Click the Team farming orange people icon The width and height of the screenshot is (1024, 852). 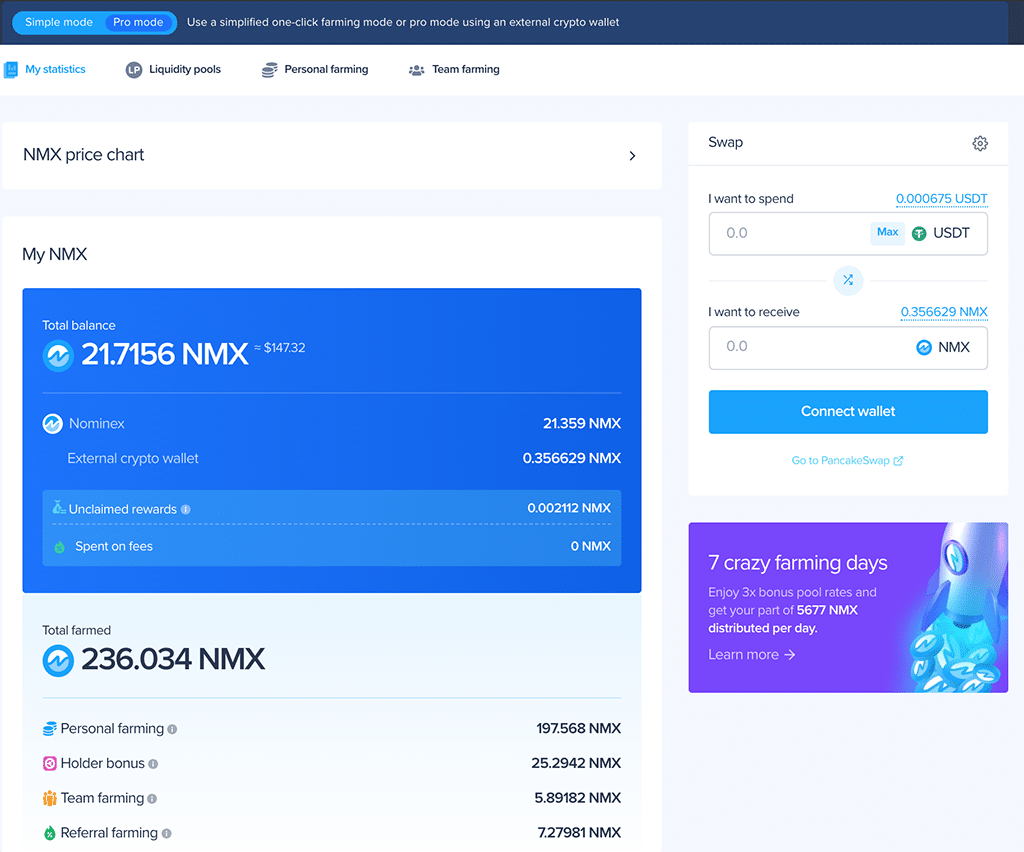[x=50, y=798]
